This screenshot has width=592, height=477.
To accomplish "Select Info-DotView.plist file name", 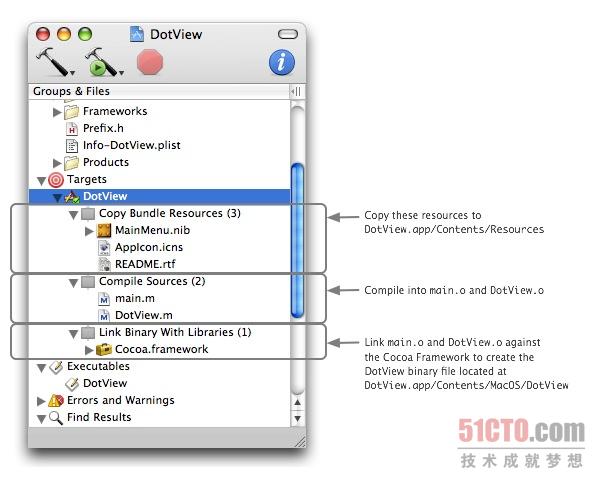I will 131,145.
